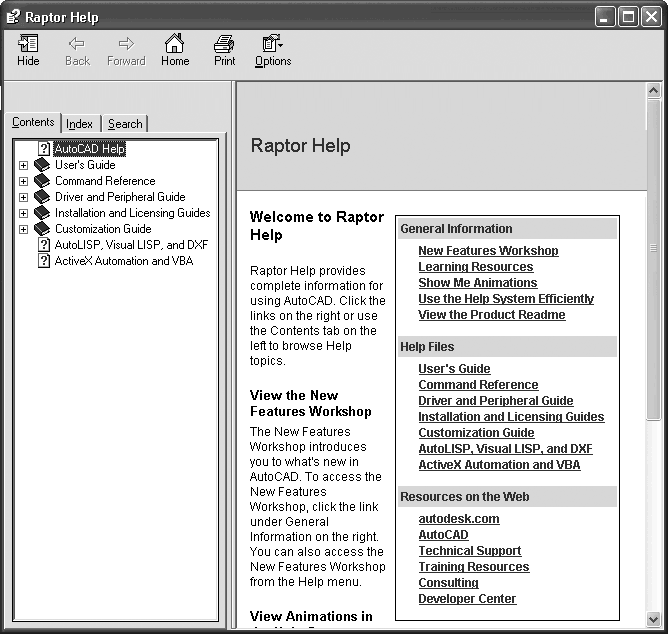Image resolution: width=668 pixels, height=634 pixels.
Task: Print the current help topic
Action: tap(225, 45)
